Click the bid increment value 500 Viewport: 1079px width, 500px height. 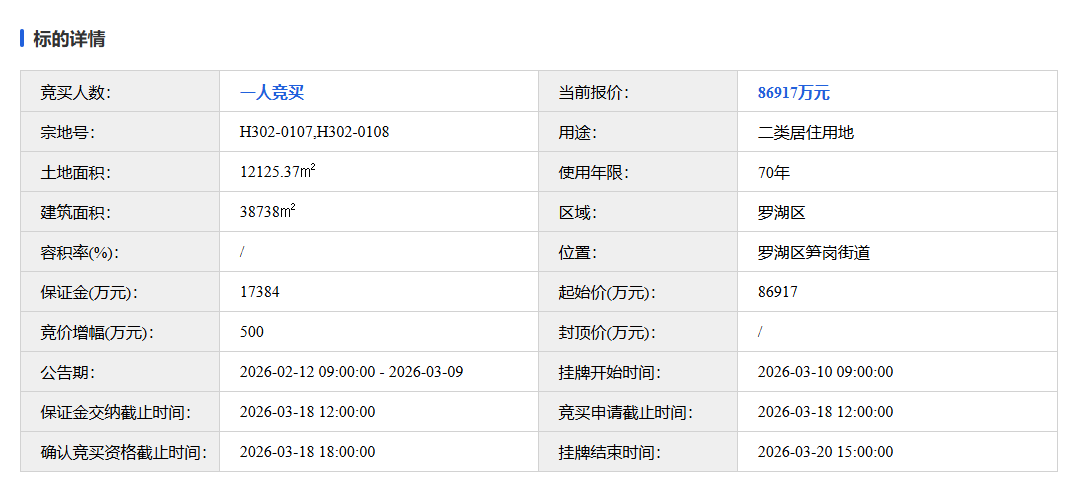click(252, 332)
